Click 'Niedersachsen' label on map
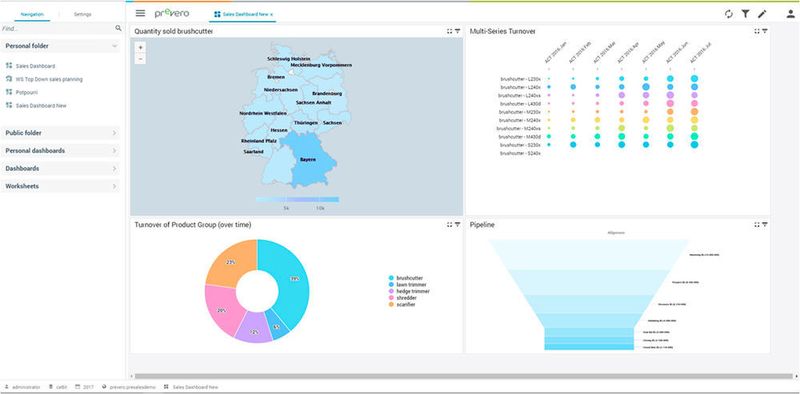Viewport: 800px width, 394px height. tap(281, 90)
